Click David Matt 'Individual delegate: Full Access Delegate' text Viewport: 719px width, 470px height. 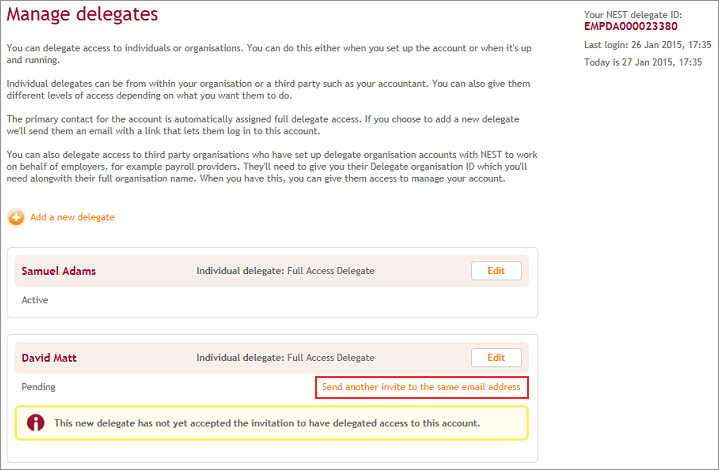[x=285, y=358]
